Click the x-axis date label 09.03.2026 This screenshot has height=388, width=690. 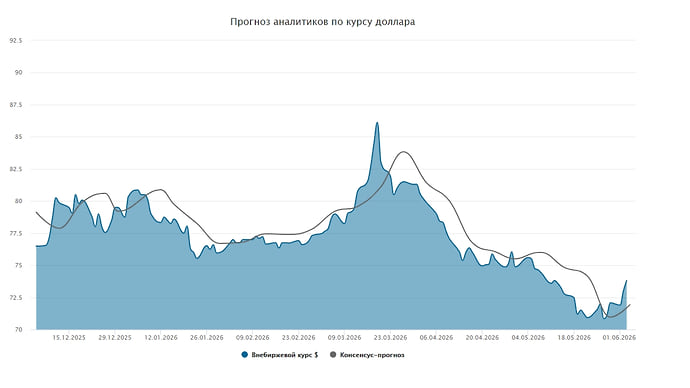pos(345,338)
